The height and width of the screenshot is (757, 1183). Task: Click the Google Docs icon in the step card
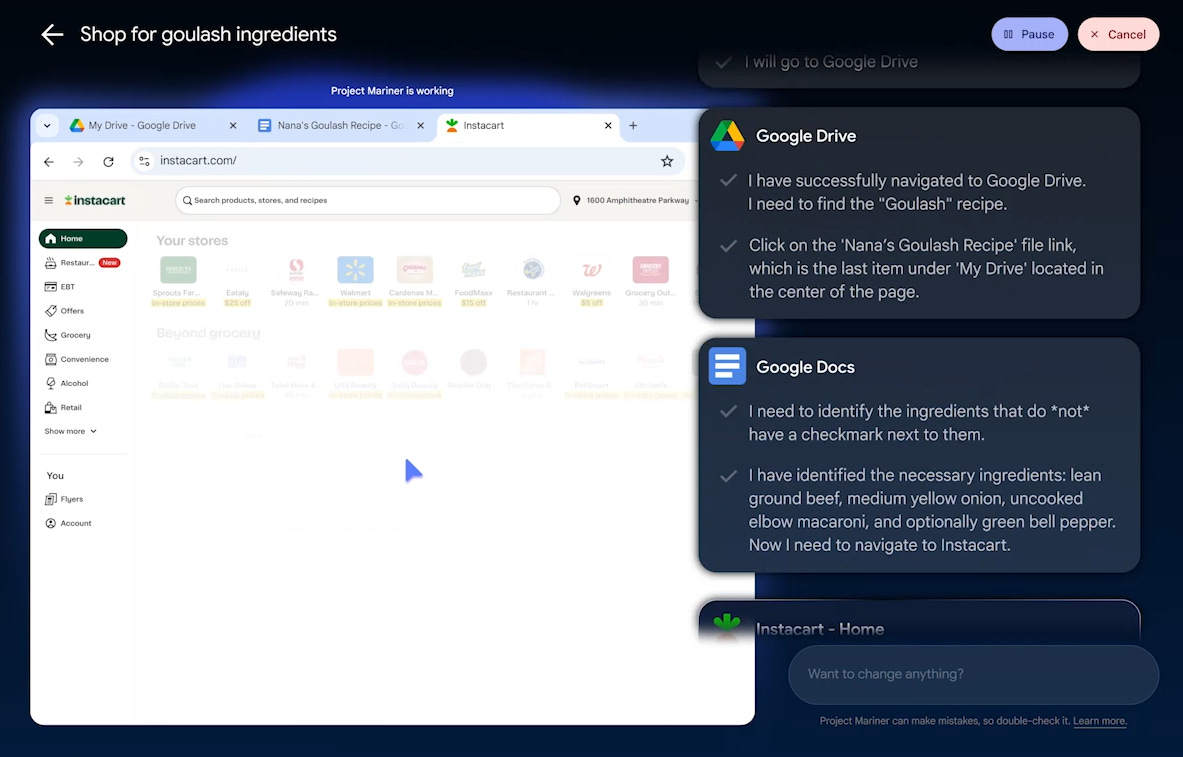tap(727, 366)
